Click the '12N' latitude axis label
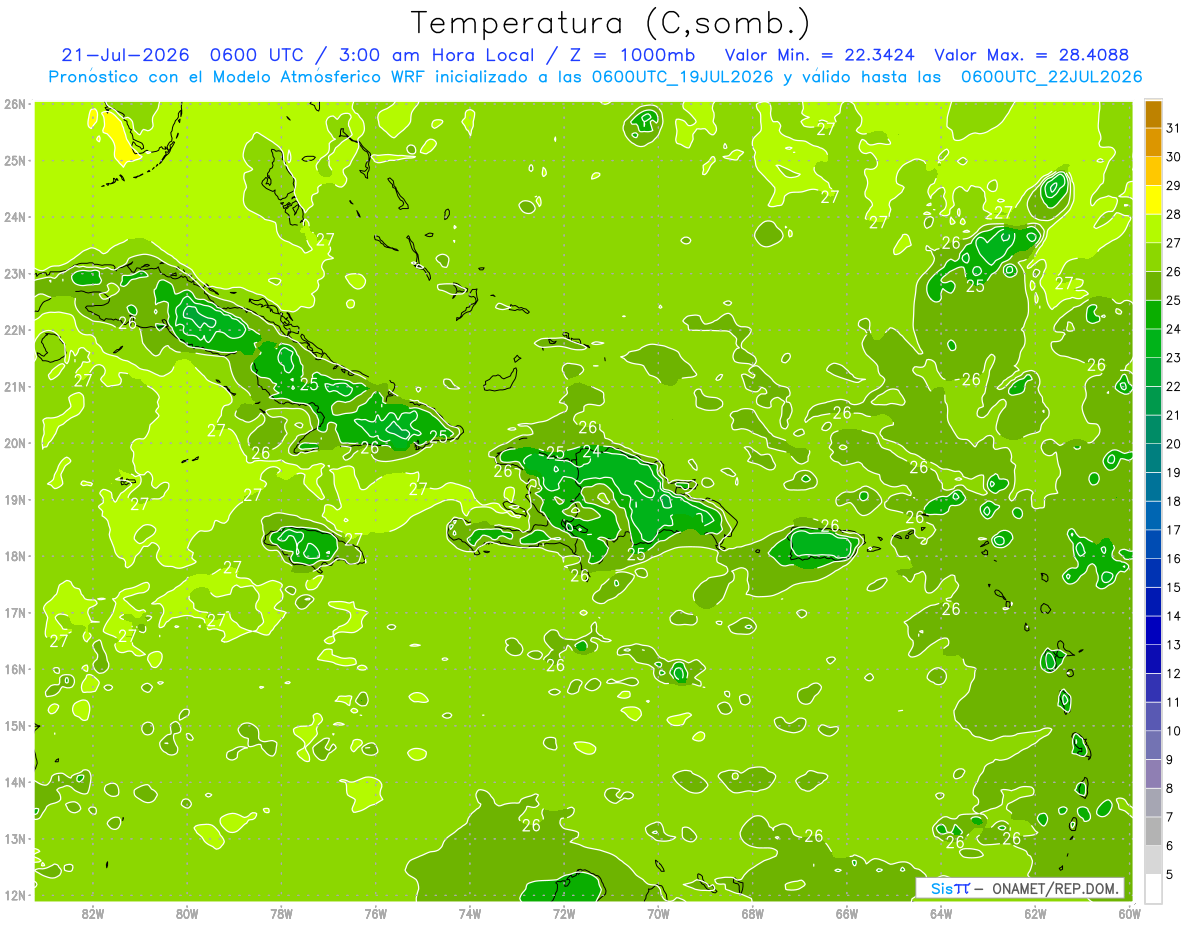Viewport: 1200px width, 927px height. (15, 895)
